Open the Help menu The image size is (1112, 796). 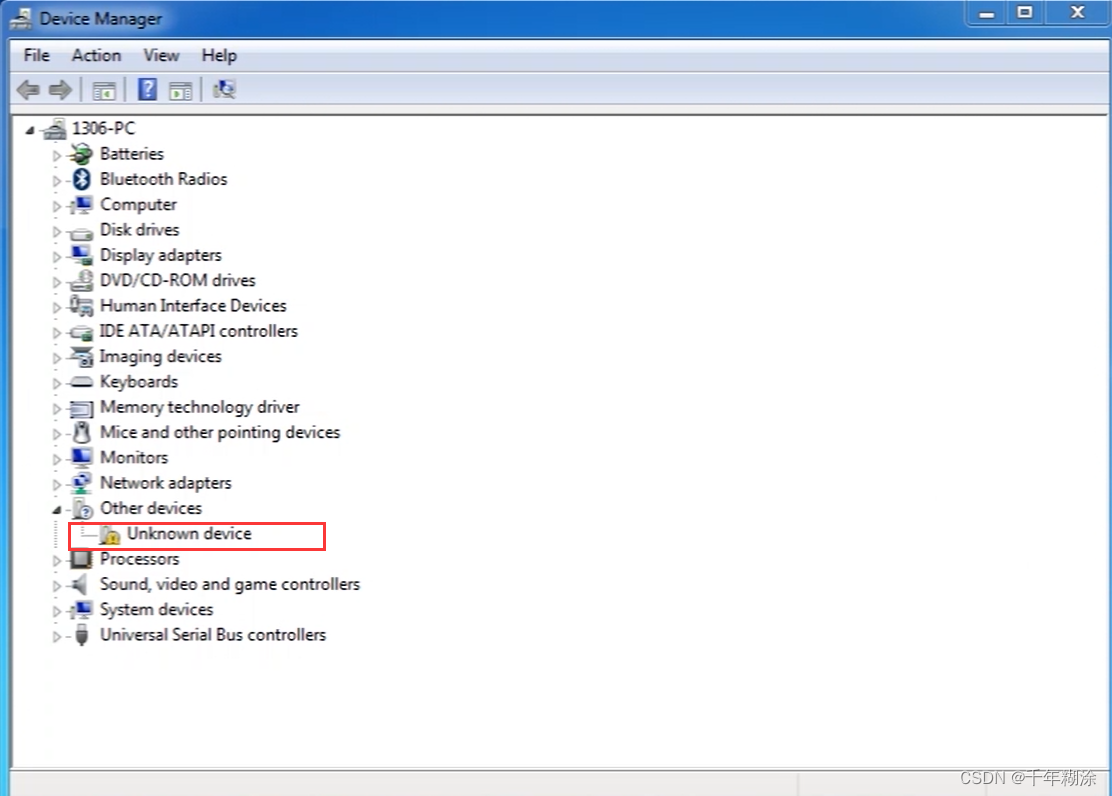tap(219, 55)
